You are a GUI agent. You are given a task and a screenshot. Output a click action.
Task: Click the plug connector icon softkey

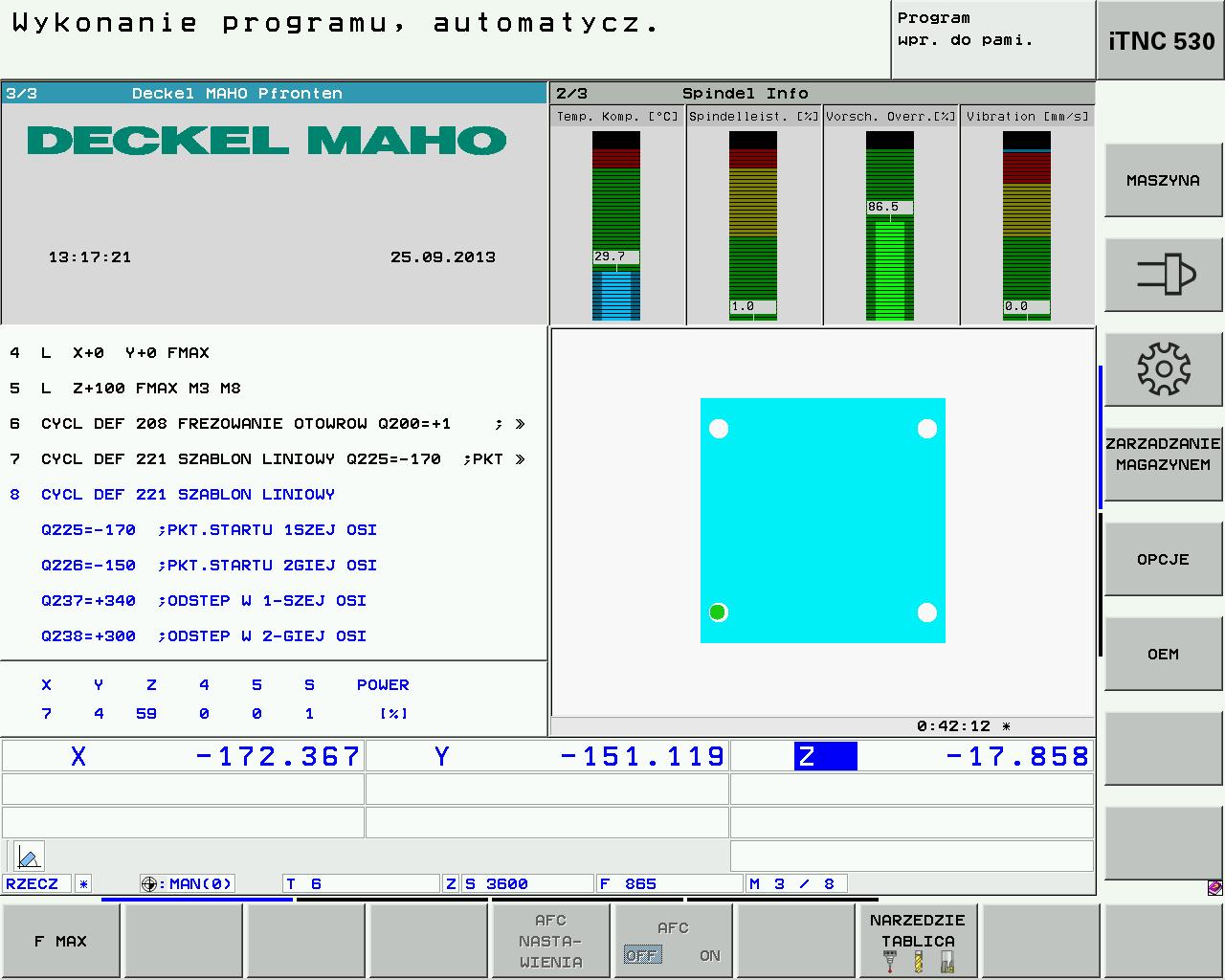click(x=1164, y=275)
